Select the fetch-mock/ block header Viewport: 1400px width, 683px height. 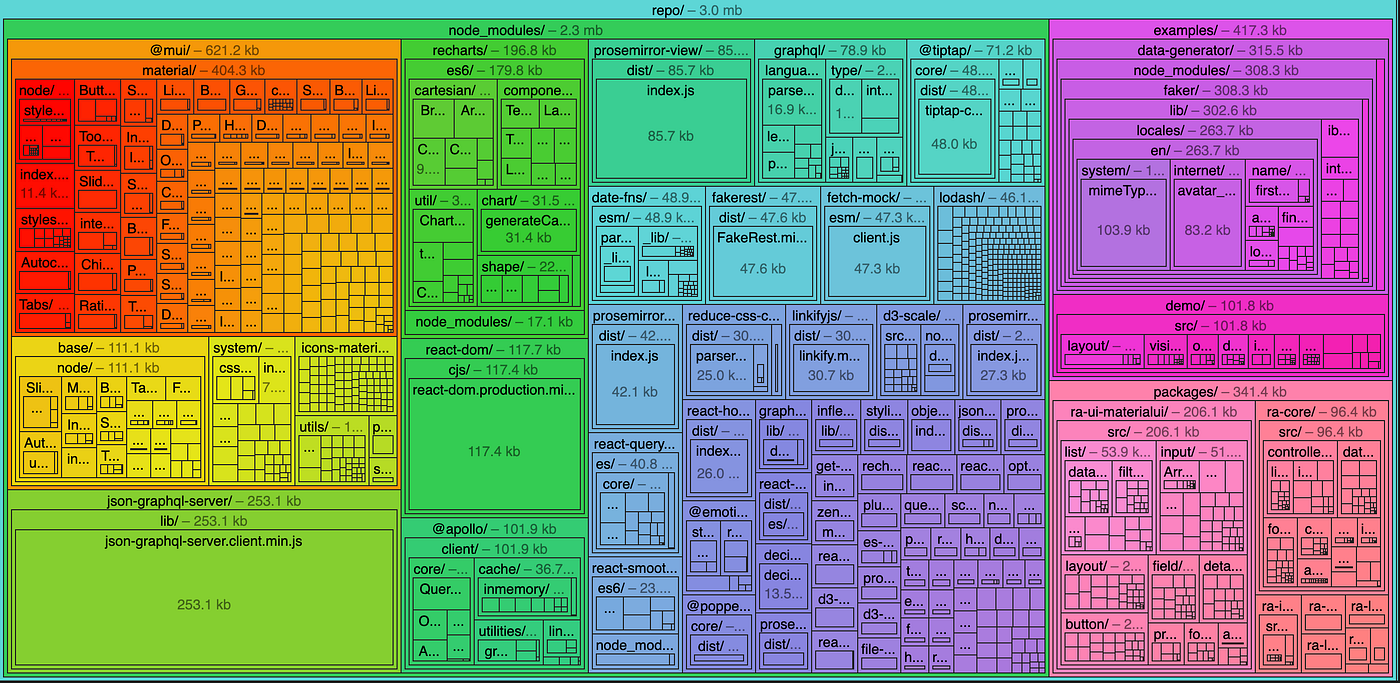click(x=877, y=198)
